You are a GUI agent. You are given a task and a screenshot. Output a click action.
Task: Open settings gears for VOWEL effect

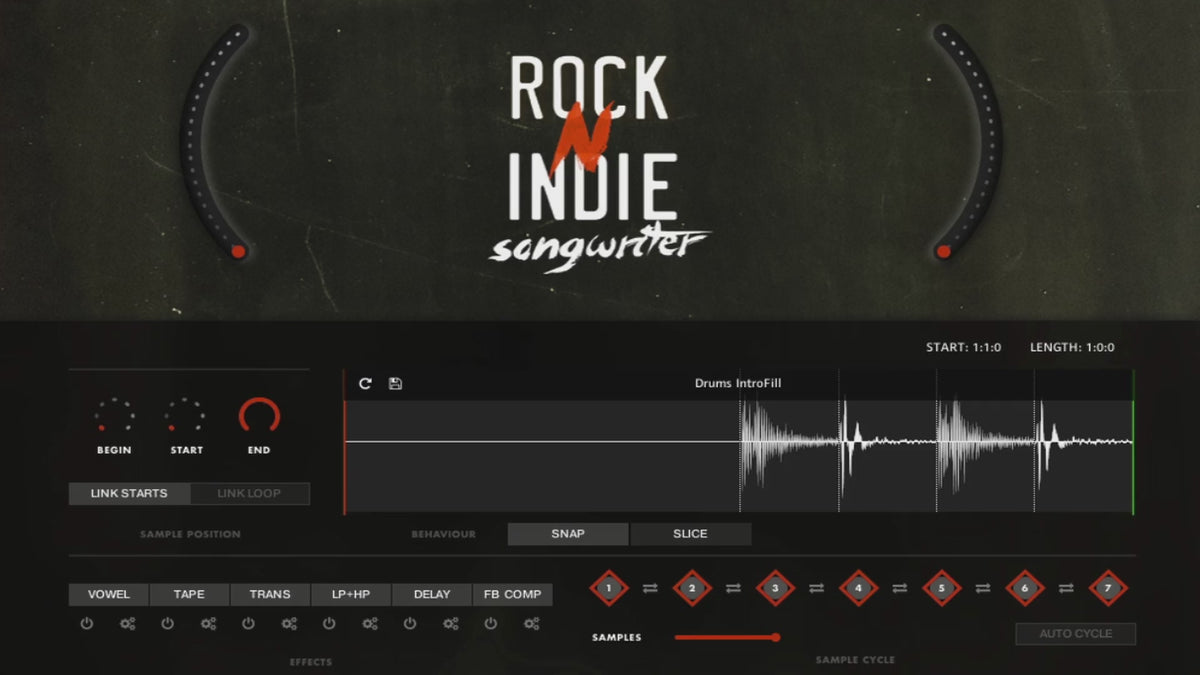click(x=127, y=624)
